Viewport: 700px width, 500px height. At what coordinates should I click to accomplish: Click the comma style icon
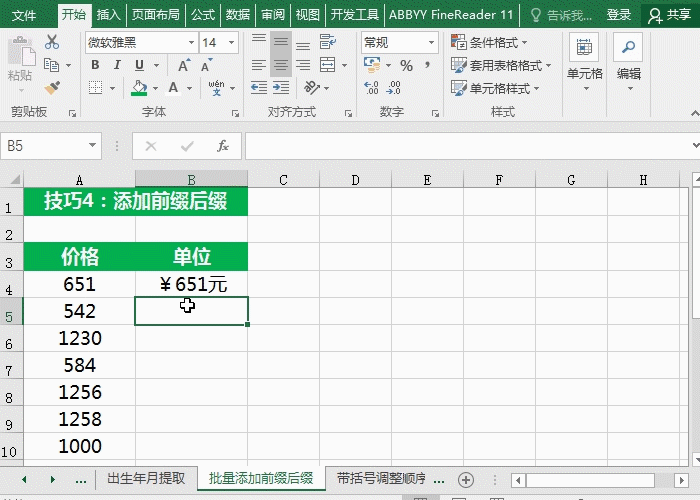[428, 66]
